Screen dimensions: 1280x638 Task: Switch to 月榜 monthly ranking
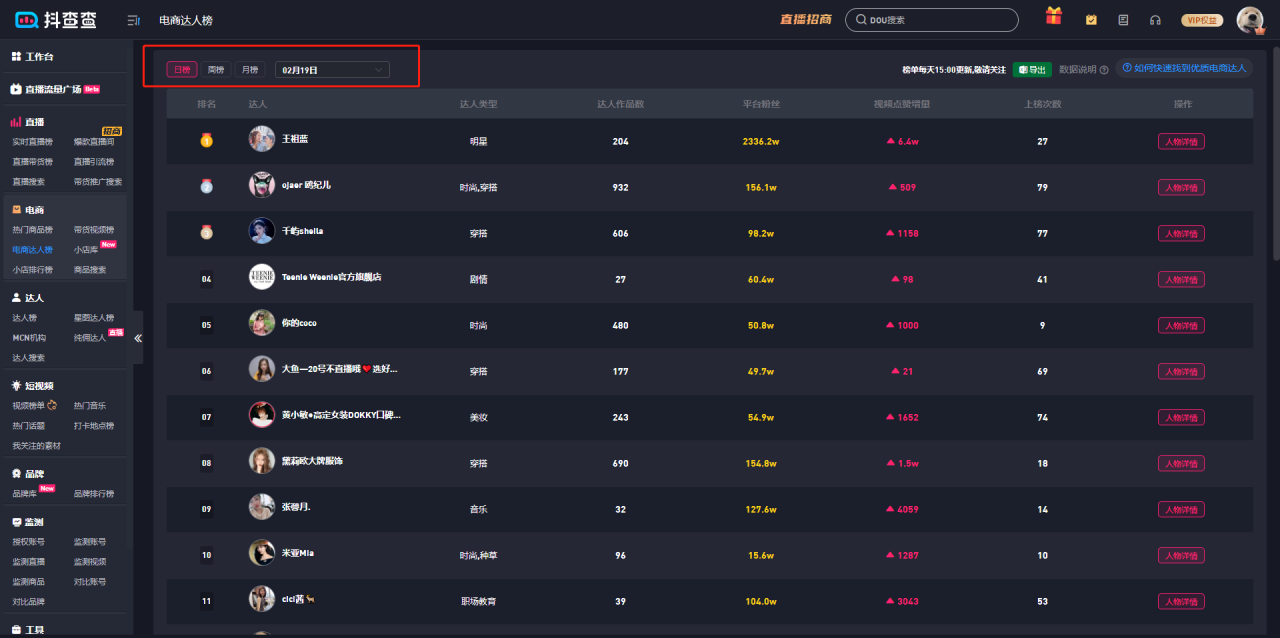(x=249, y=70)
